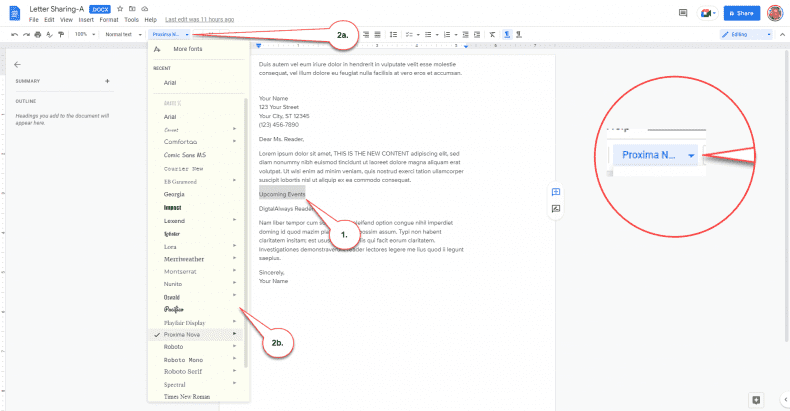Star the Letter Sharing-A document
The image size is (790, 411).
pos(120,9)
